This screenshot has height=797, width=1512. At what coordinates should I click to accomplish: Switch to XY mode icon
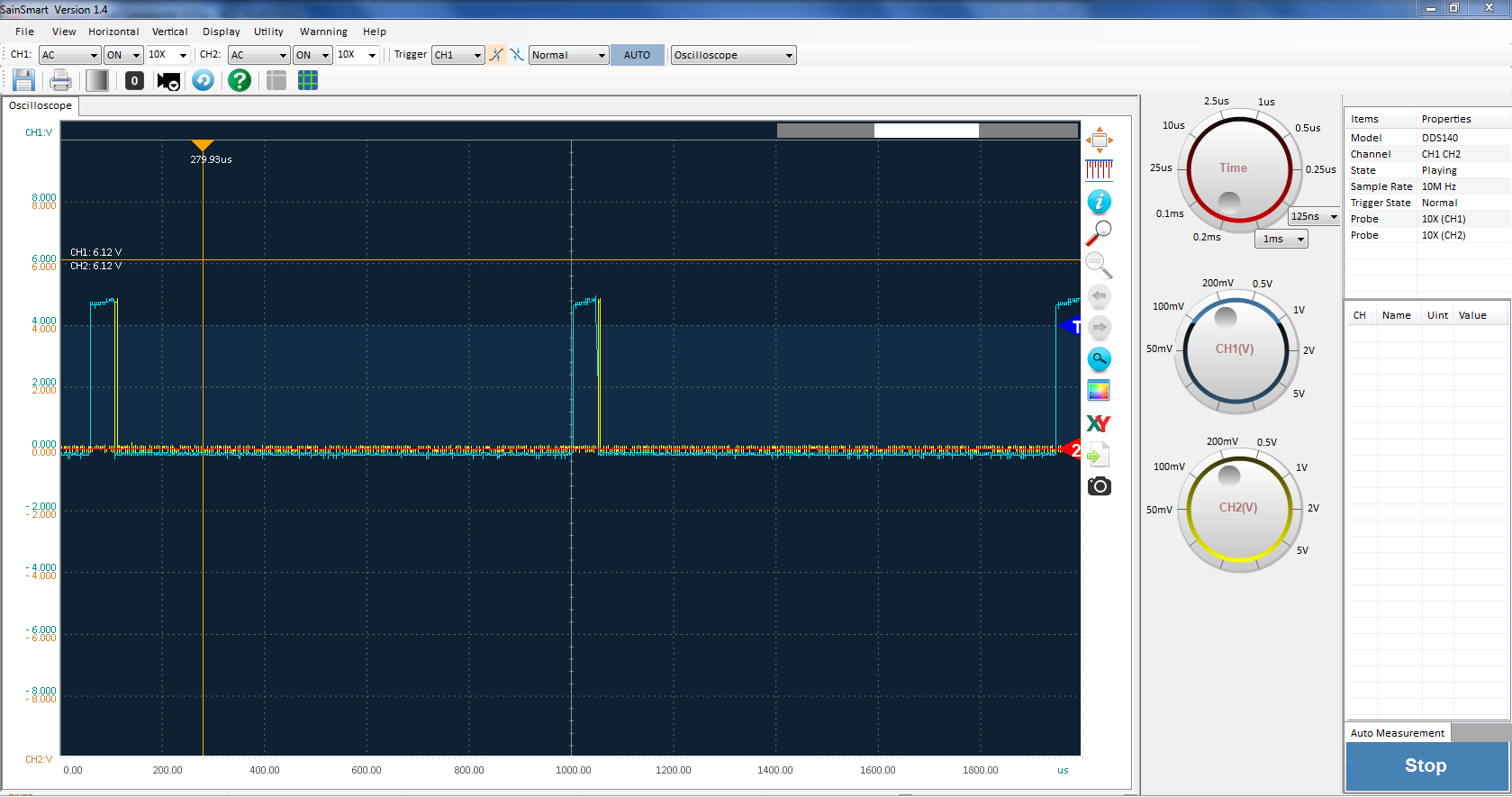coord(1099,423)
